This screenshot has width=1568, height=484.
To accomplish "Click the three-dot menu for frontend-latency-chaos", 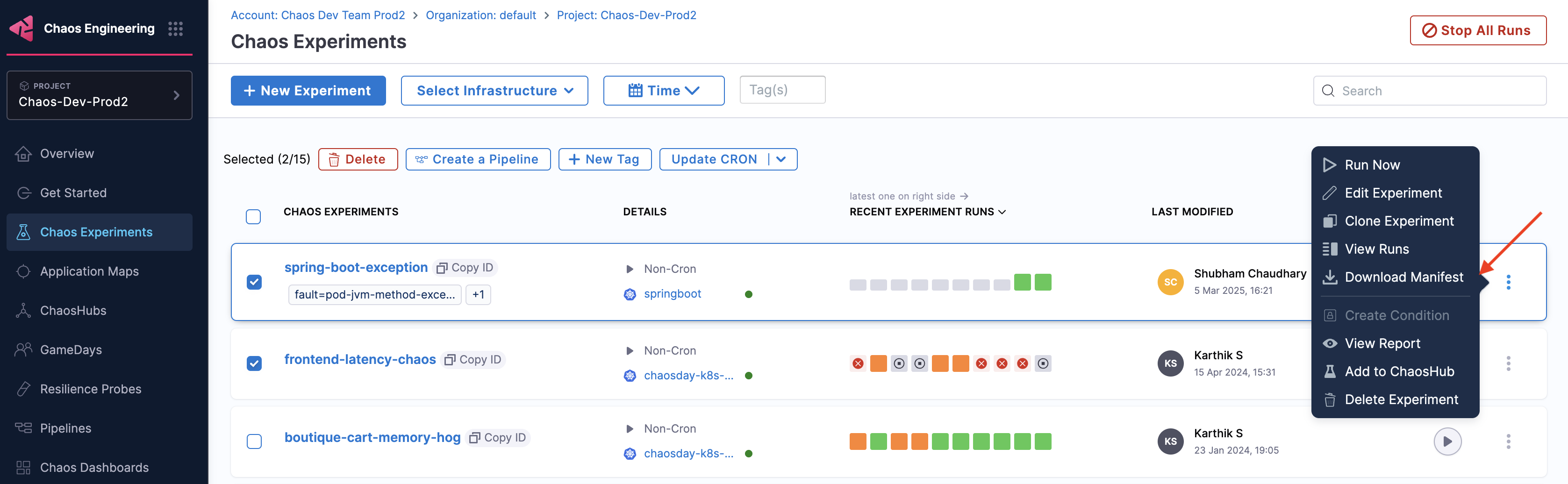I will click(1508, 363).
